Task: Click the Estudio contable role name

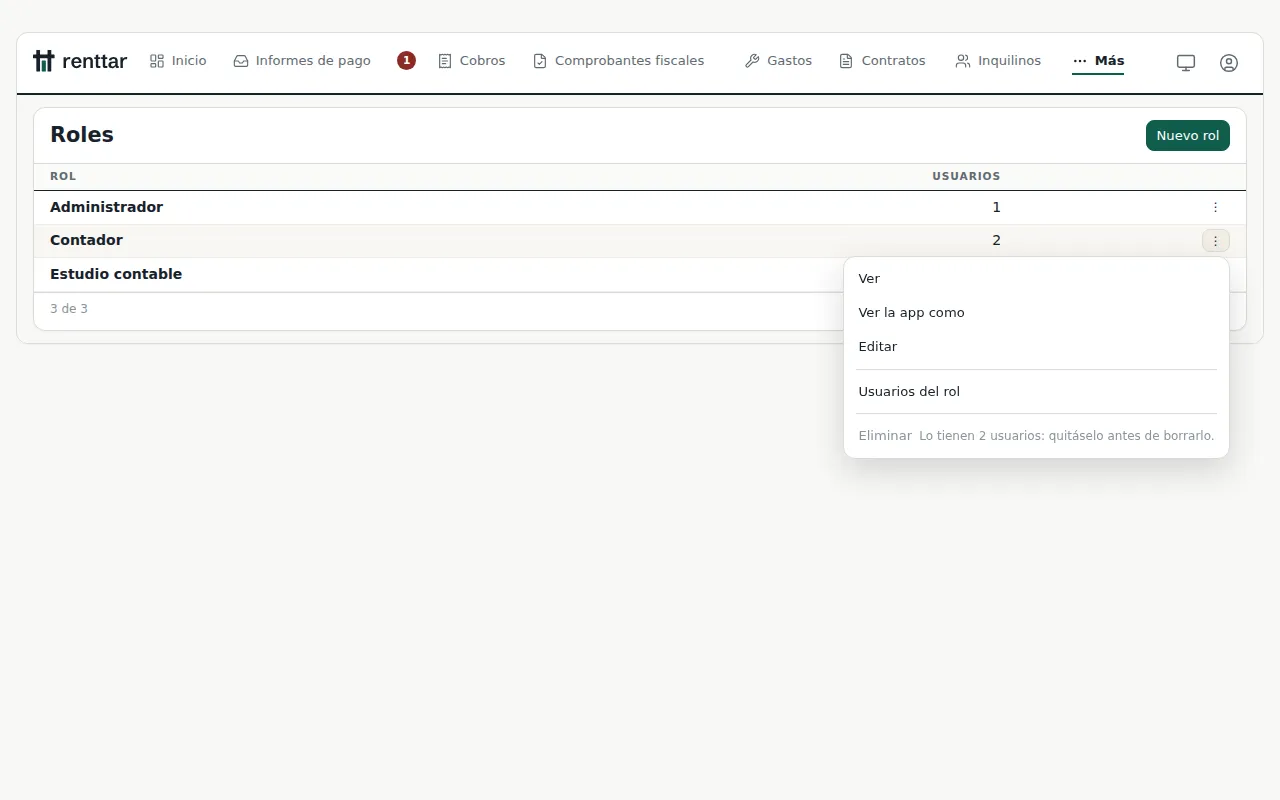Action: pyautogui.click(x=116, y=274)
